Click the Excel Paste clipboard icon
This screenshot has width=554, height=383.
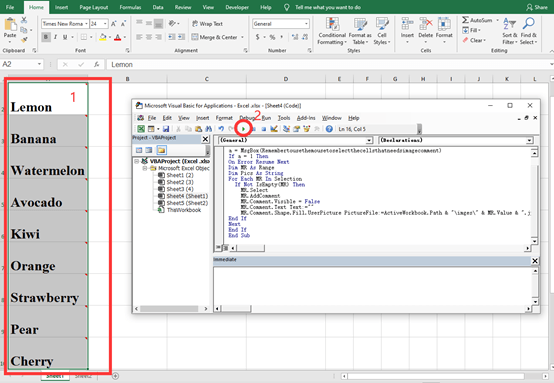pos(10,24)
